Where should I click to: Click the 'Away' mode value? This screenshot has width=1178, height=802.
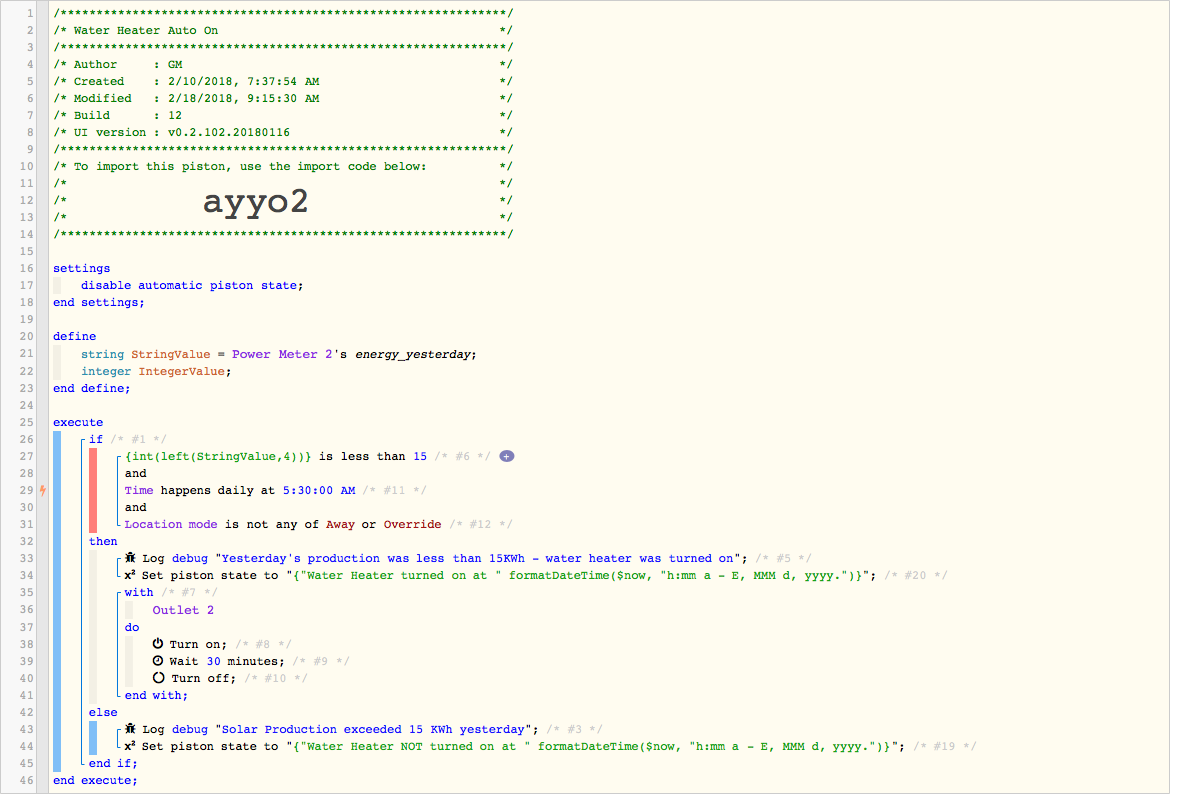coord(340,524)
